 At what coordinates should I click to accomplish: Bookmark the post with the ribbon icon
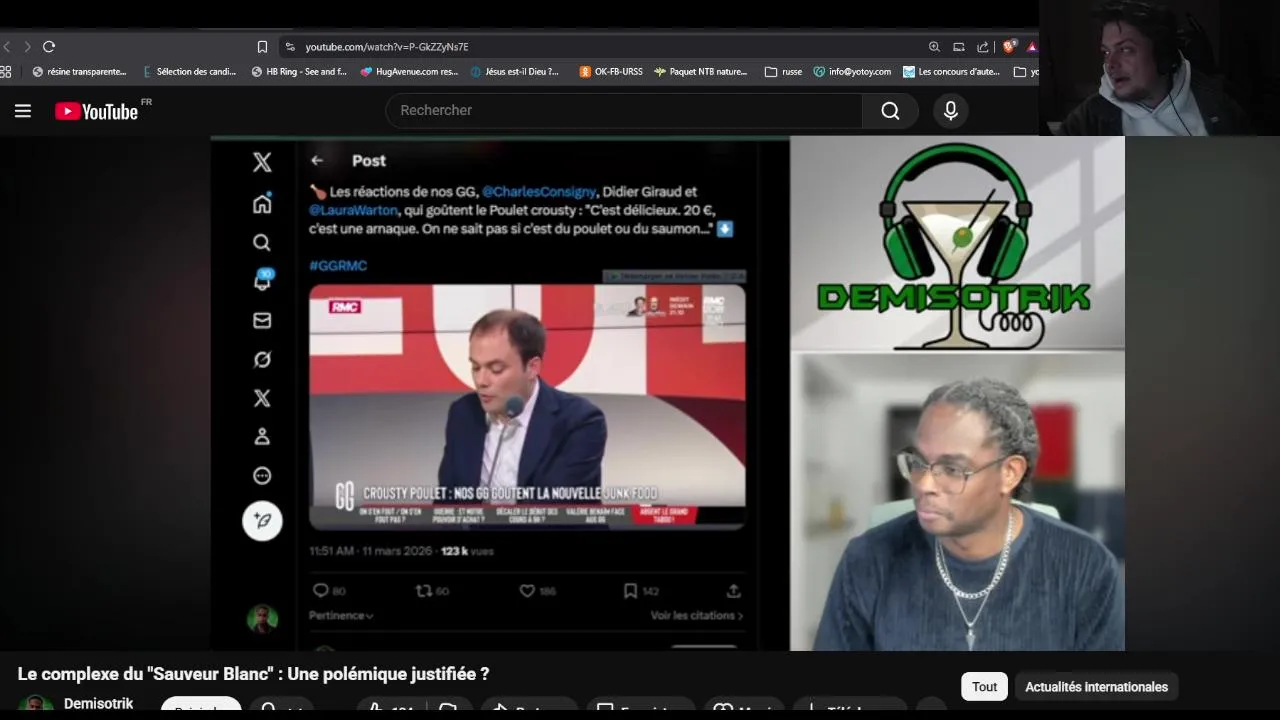[x=630, y=591]
